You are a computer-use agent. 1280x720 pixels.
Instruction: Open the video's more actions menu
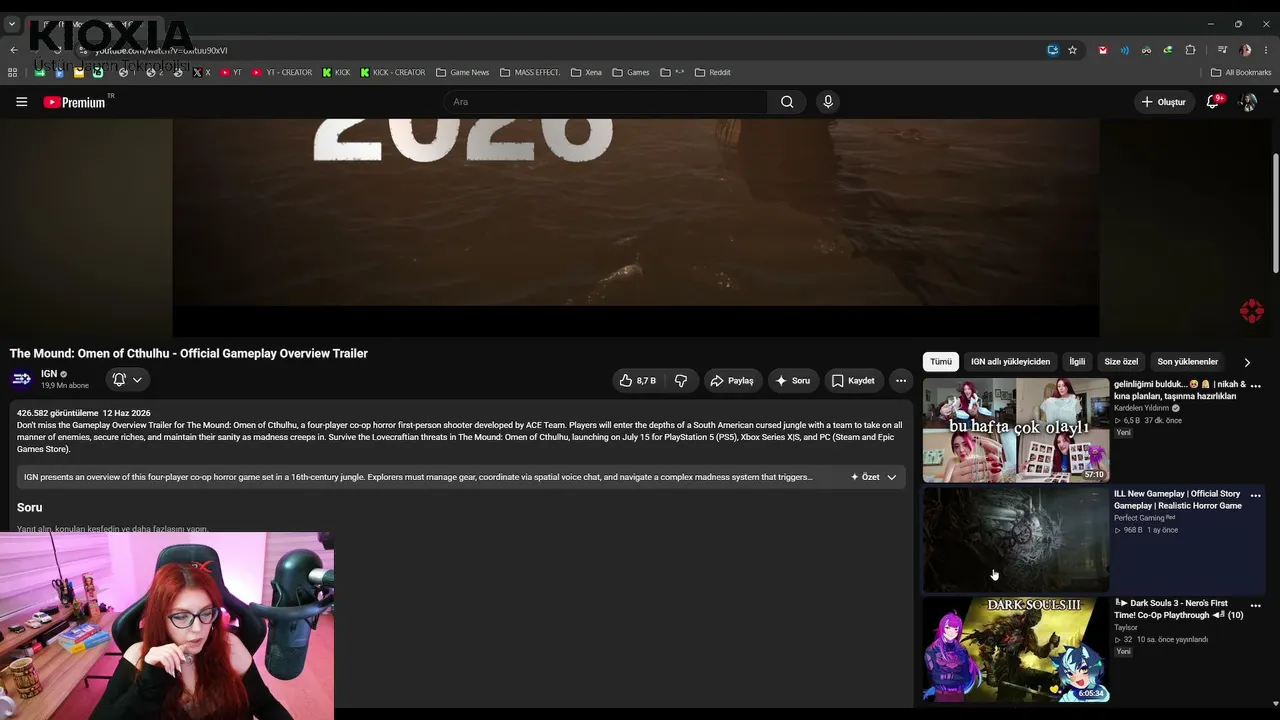pos(901,381)
